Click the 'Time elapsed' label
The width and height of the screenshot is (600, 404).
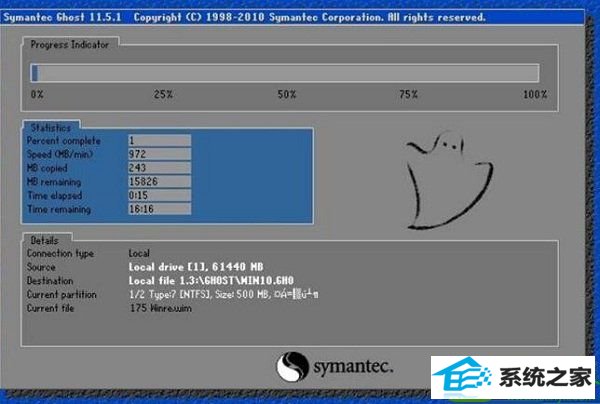coord(55,195)
